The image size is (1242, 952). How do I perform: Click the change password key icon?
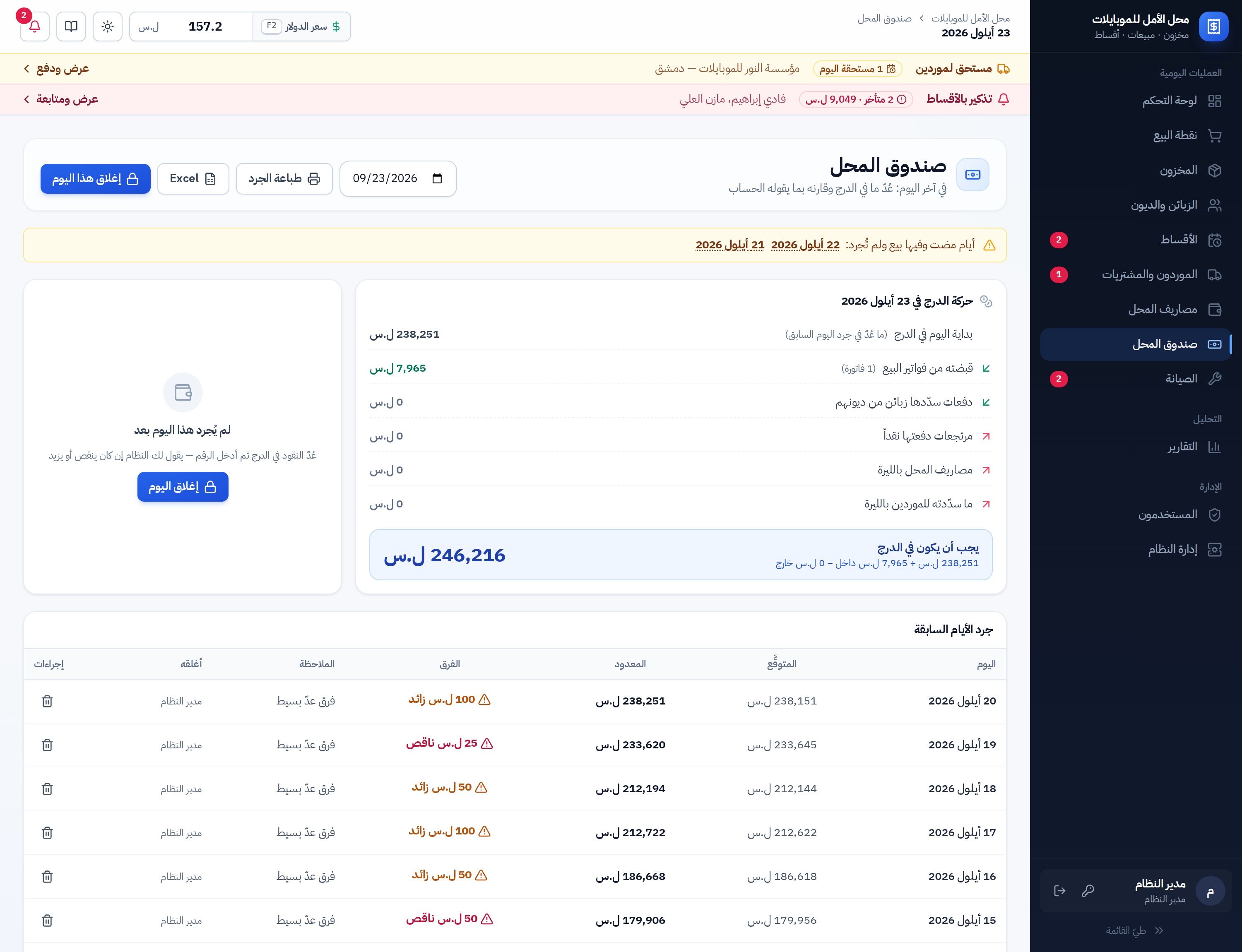(1088, 891)
